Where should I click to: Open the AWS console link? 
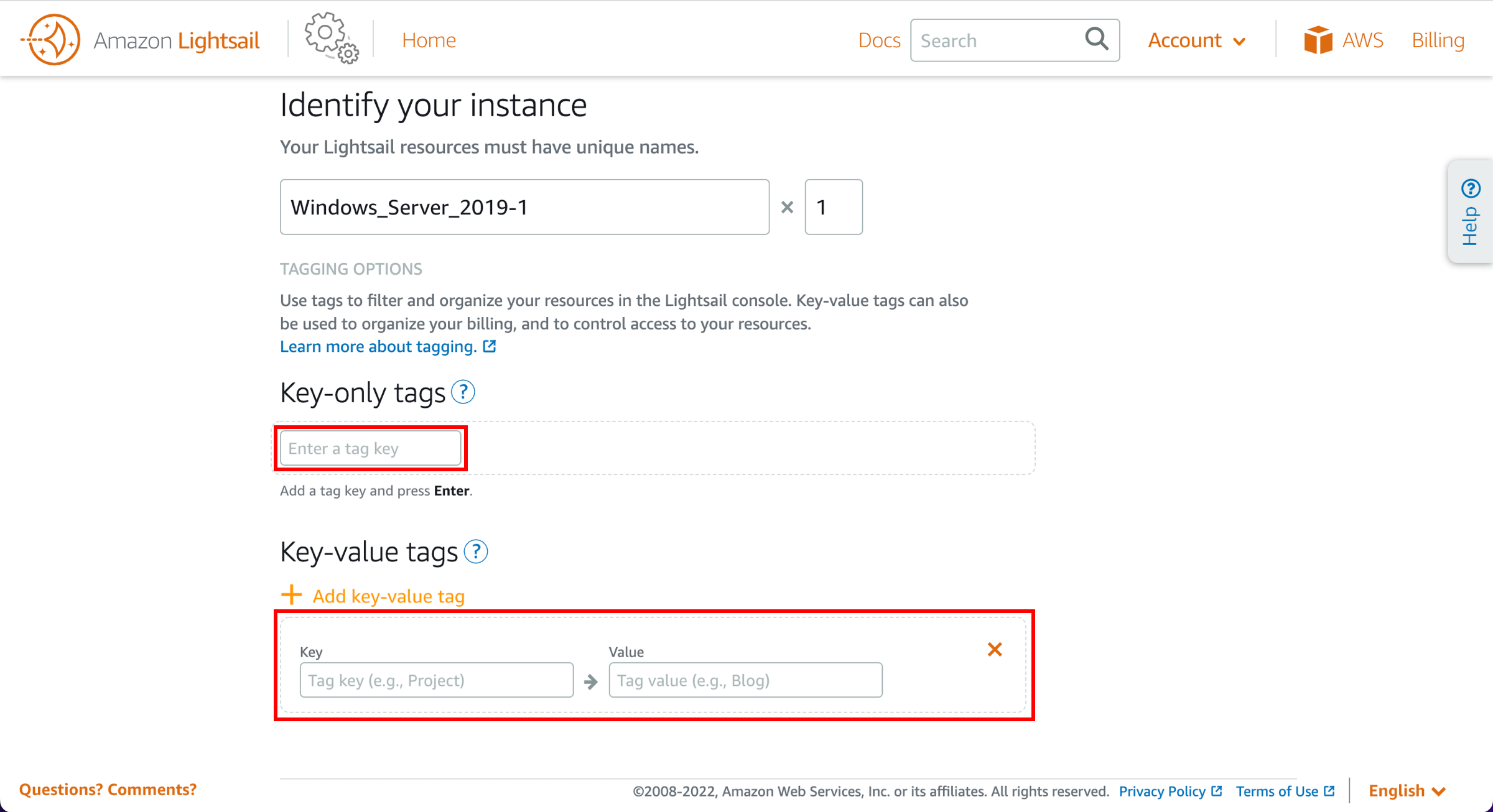click(x=1362, y=40)
